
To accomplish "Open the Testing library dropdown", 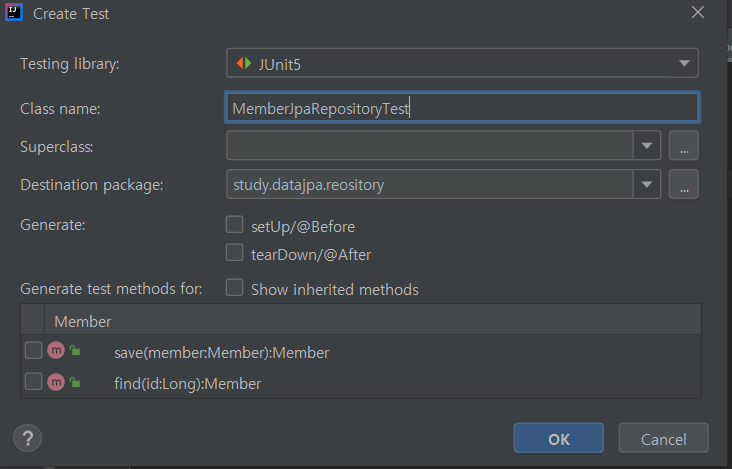I will tap(684, 64).
